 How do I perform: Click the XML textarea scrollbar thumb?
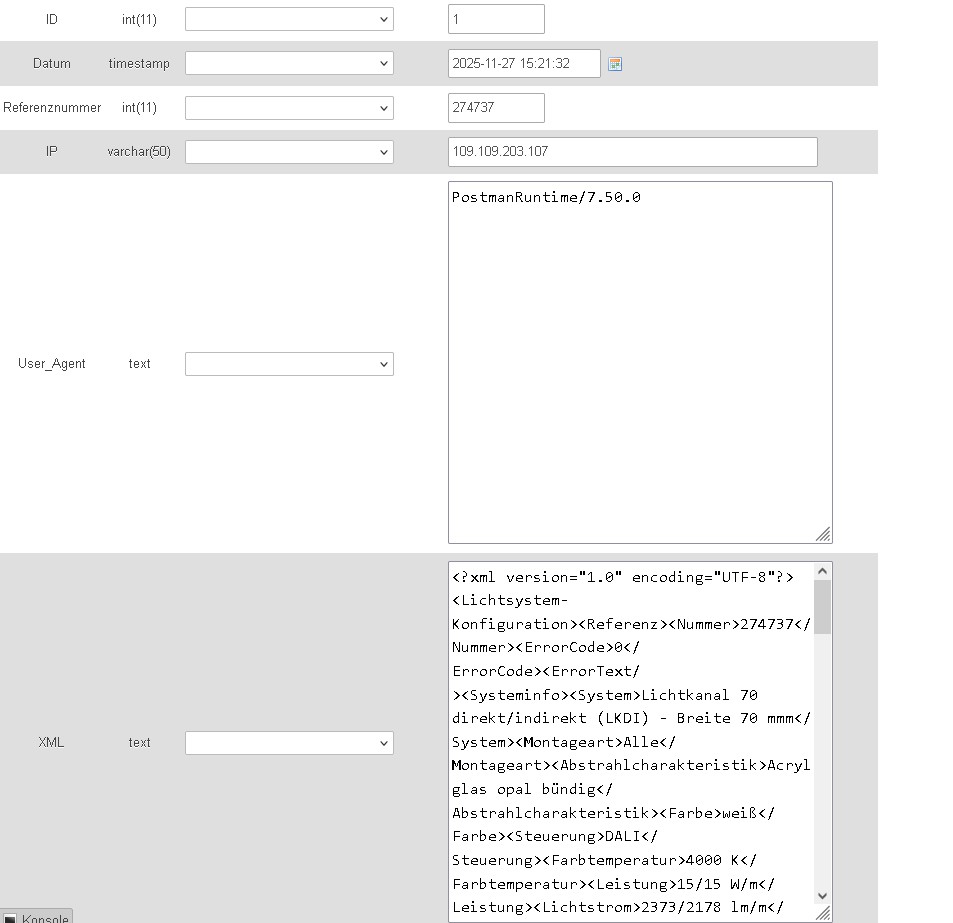(x=823, y=607)
